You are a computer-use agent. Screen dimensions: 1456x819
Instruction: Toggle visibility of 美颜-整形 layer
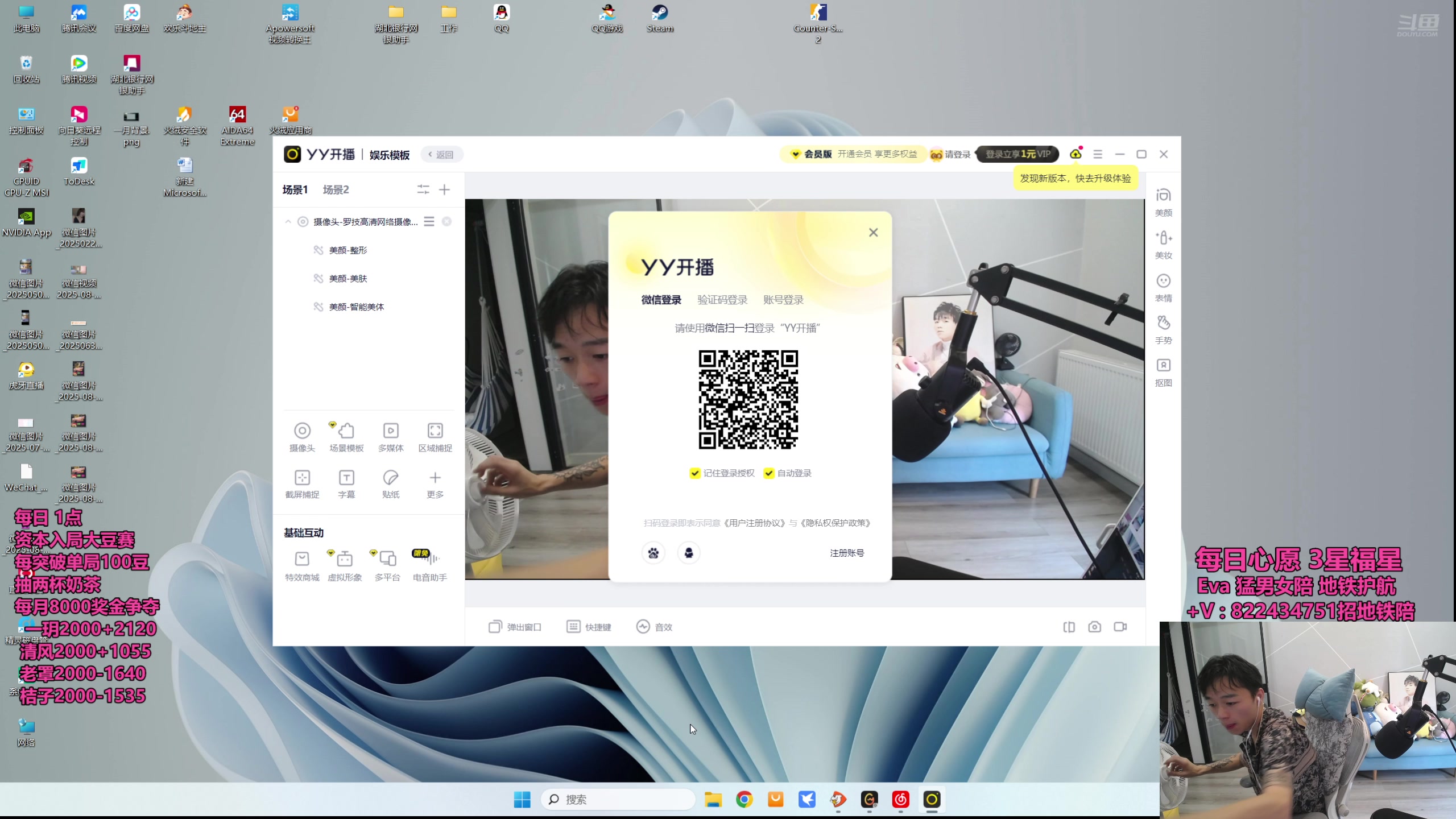click(318, 250)
